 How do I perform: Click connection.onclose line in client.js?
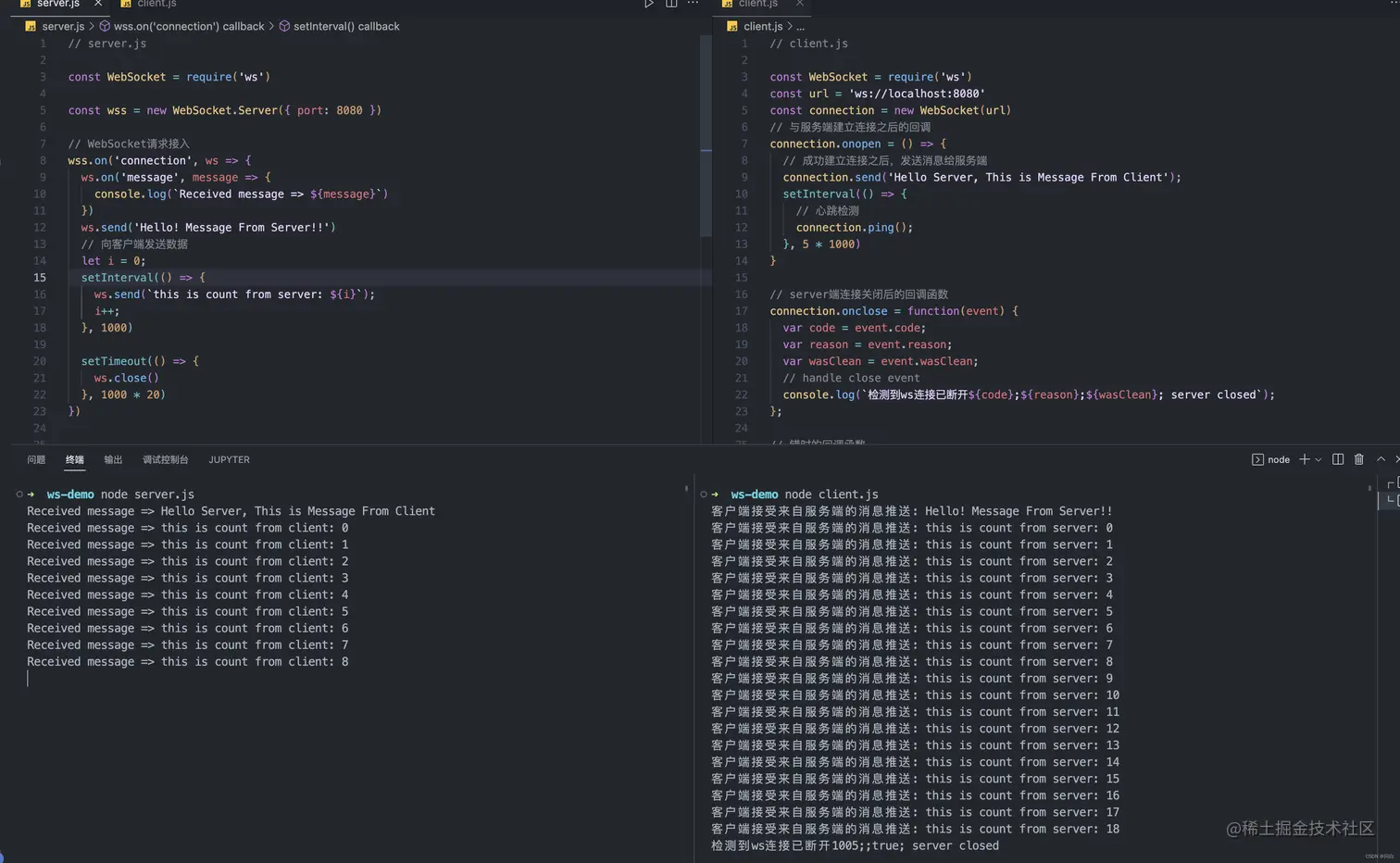894,311
